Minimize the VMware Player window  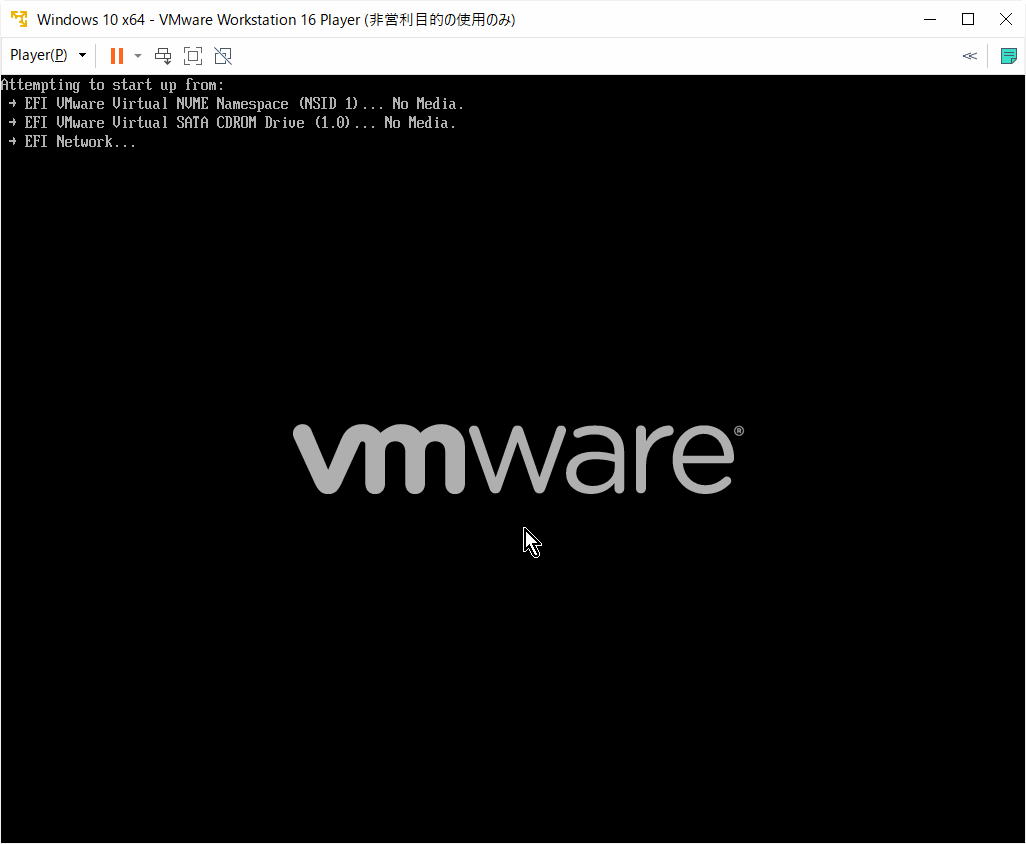click(930, 19)
